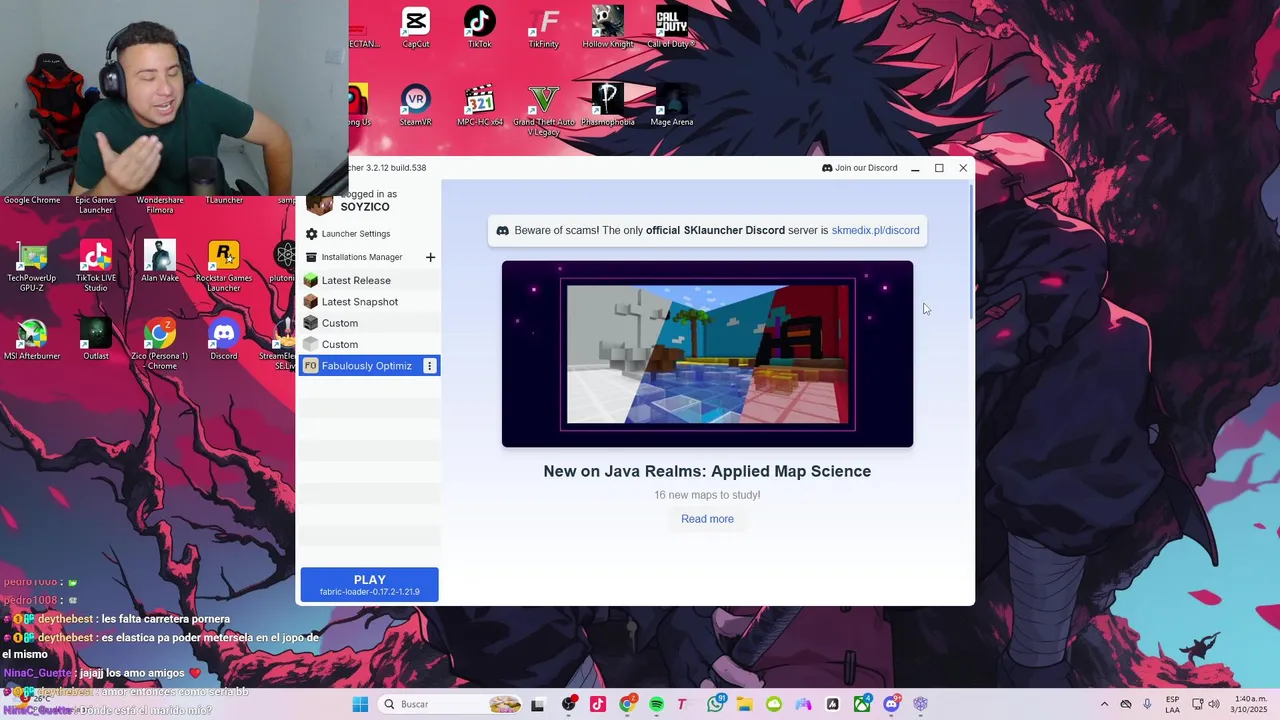The width and height of the screenshot is (1280, 720).
Task: Open Discord desktop shortcut
Action: (224, 339)
